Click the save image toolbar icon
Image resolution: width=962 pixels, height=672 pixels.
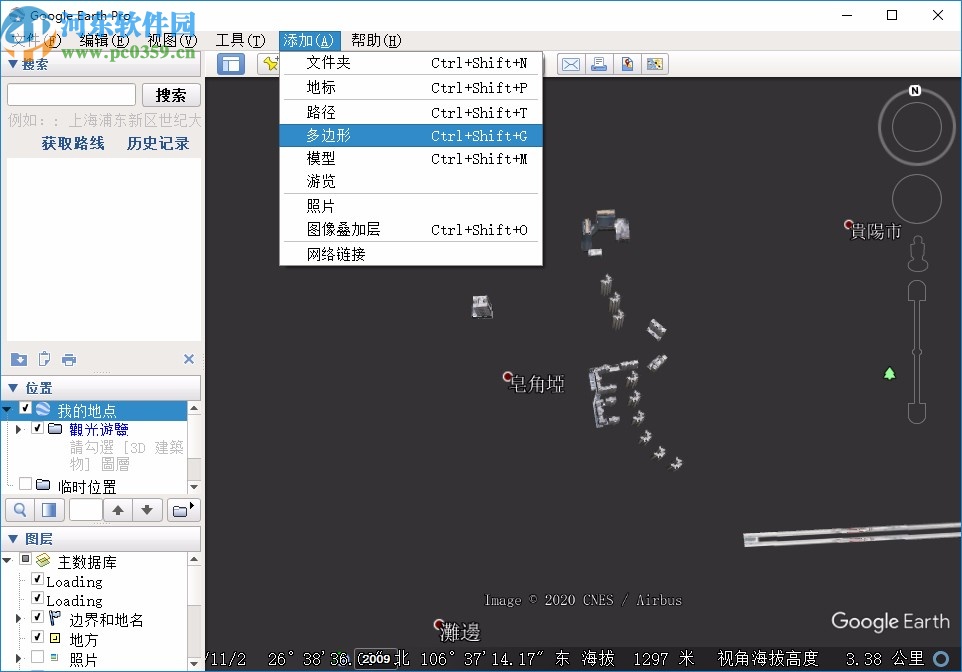pos(625,64)
